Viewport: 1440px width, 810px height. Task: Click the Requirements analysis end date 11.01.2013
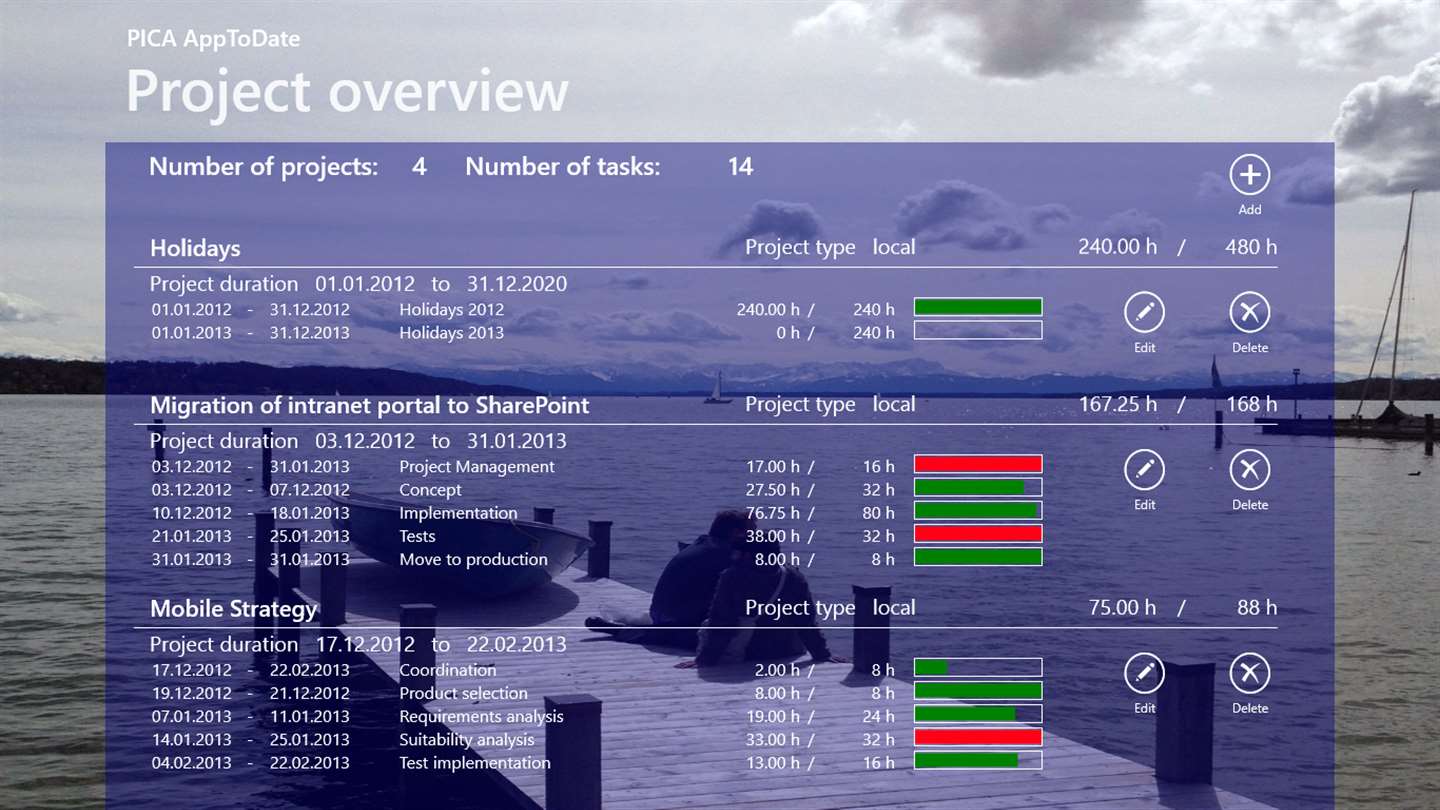310,717
